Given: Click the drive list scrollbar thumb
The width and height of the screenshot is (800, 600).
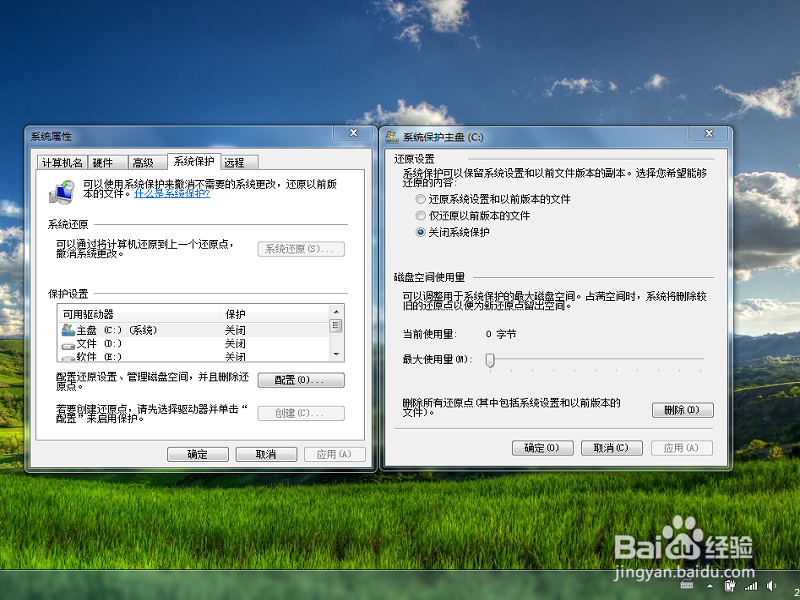Looking at the screenshot, I should (x=336, y=326).
